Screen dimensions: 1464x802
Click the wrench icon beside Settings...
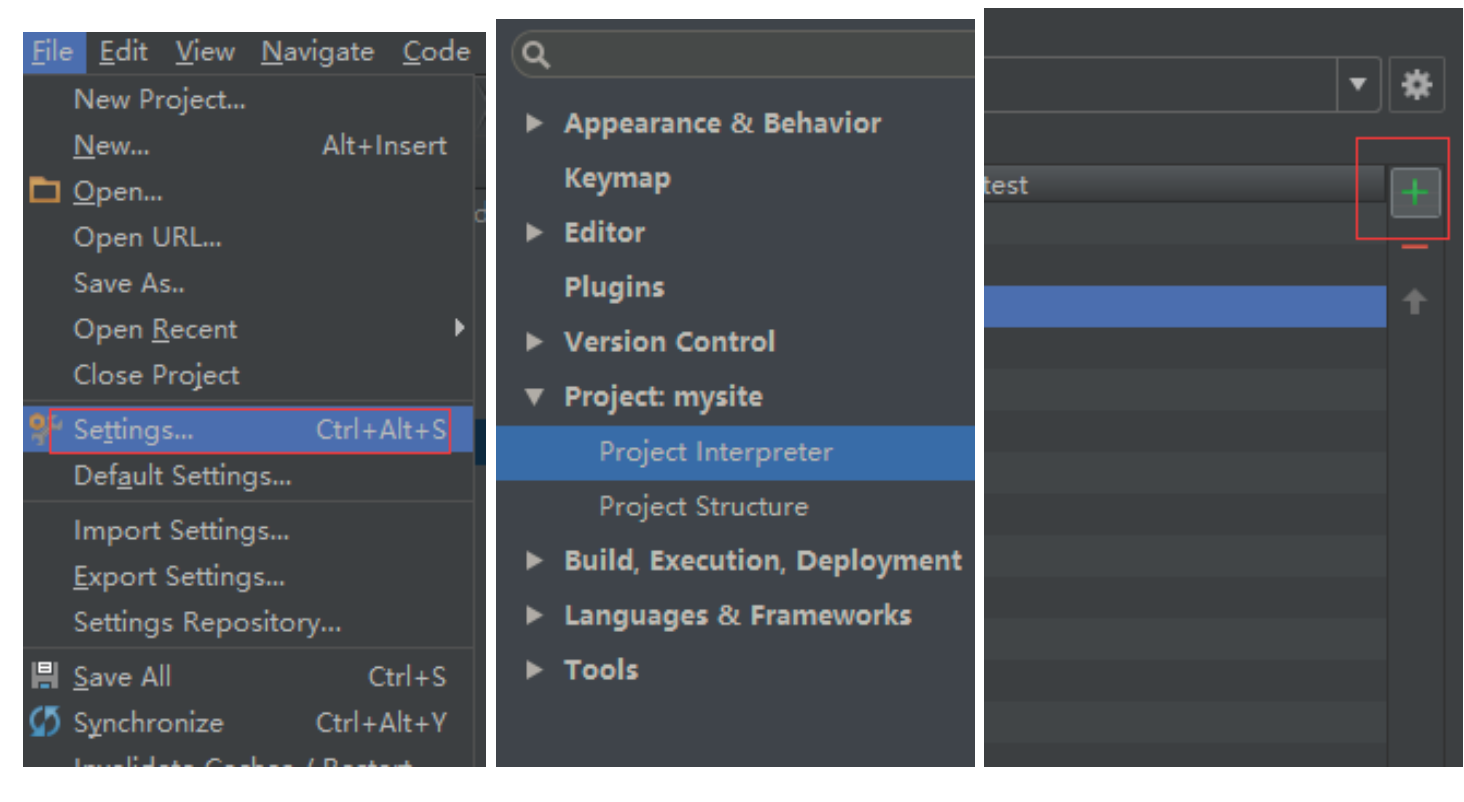click(x=45, y=430)
